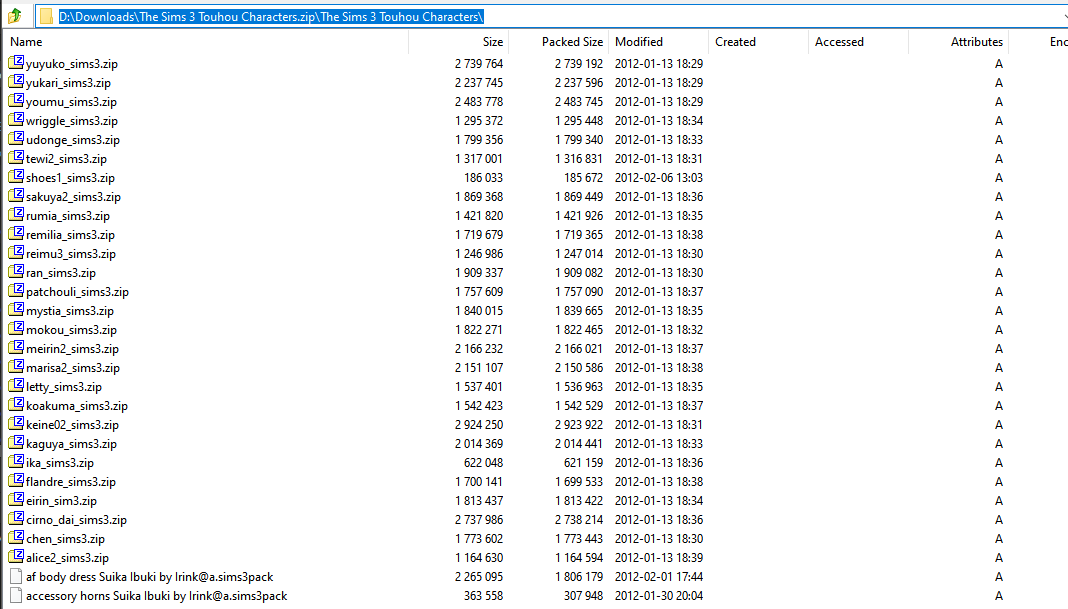Click the accessory horns Suika sims3pack file icon
The height and width of the screenshot is (609, 1068).
pyautogui.click(x=16, y=596)
